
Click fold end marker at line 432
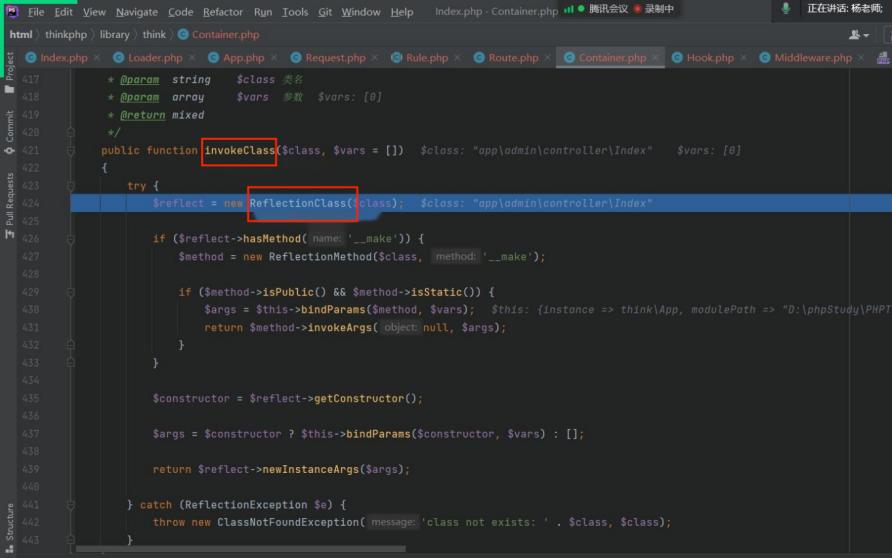[71, 345]
